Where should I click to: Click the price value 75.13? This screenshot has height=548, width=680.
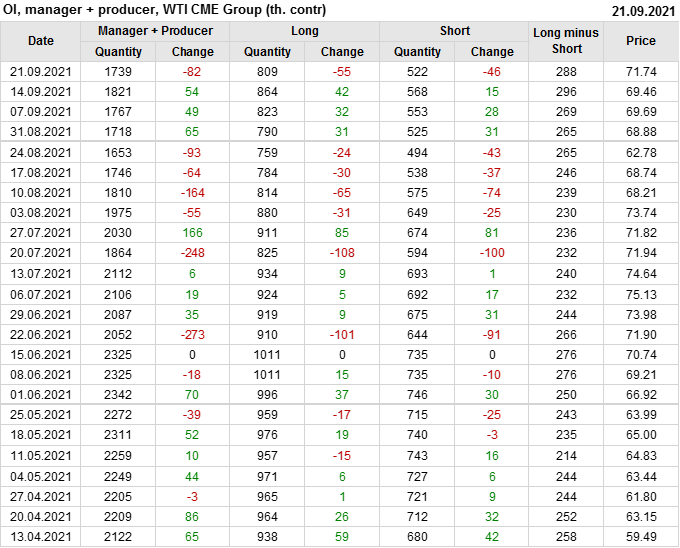click(x=641, y=294)
